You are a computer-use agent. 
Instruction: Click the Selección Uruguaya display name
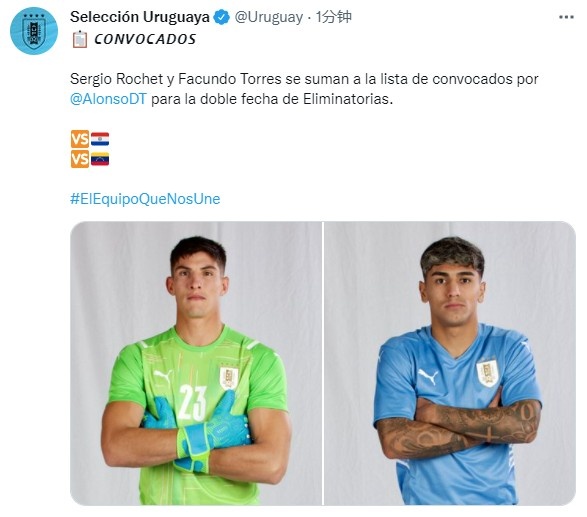tap(140, 17)
